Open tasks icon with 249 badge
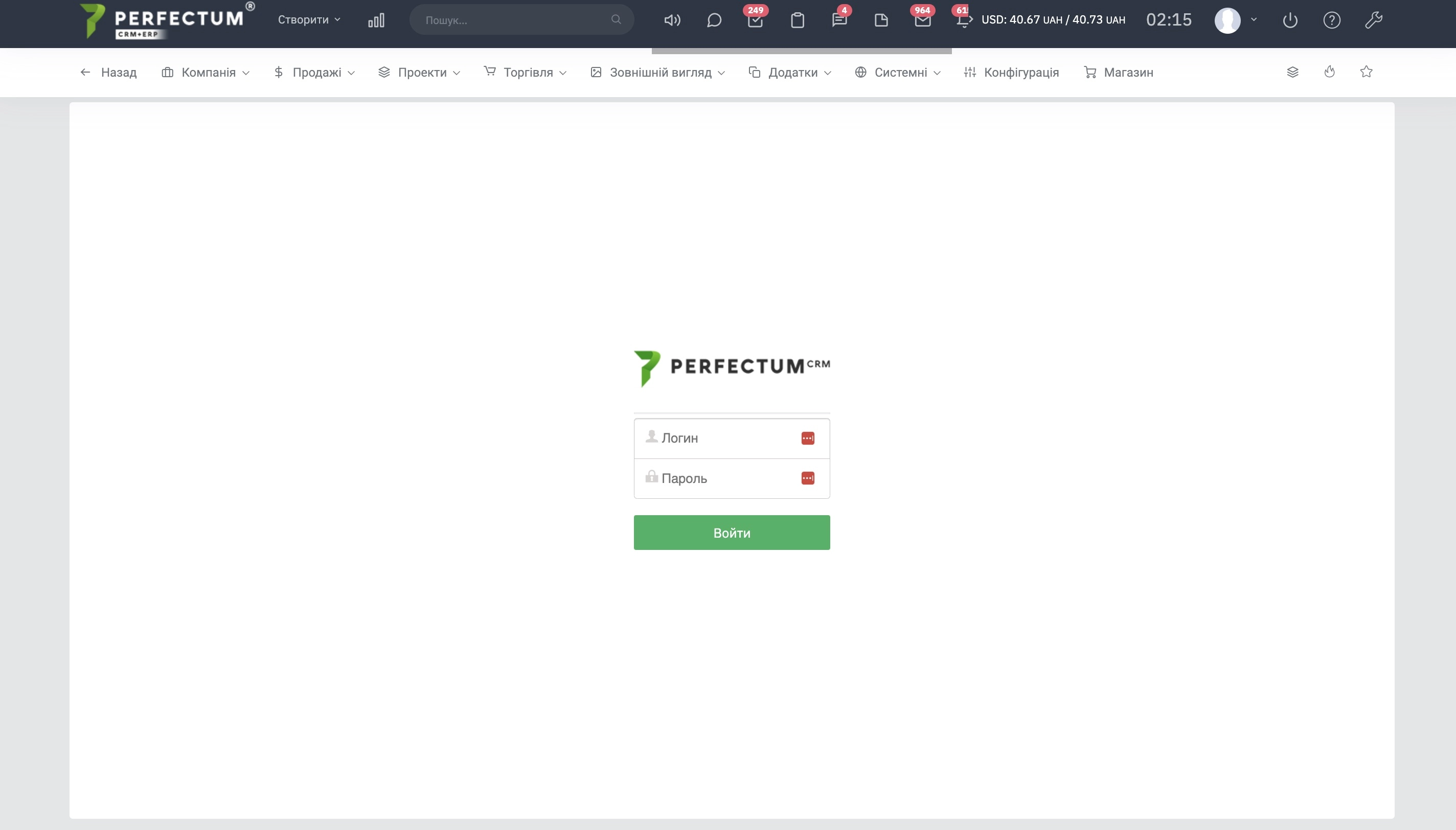This screenshot has width=1456, height=830. coord(756,19)
